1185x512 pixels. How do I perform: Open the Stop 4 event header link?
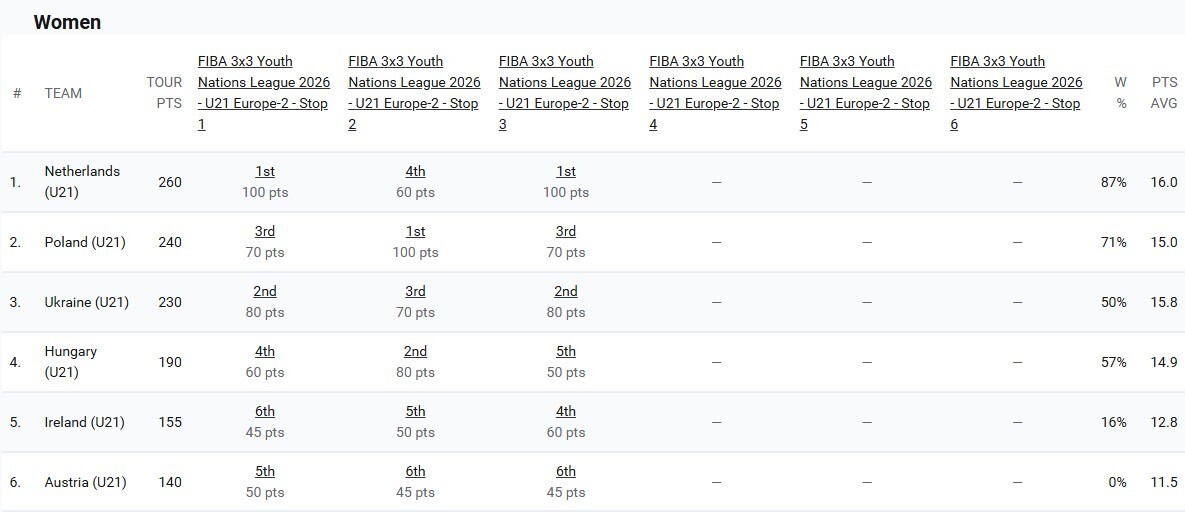(x=715, y=93)
